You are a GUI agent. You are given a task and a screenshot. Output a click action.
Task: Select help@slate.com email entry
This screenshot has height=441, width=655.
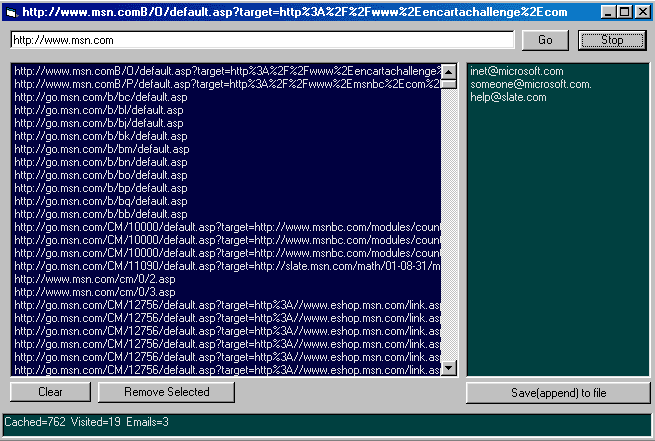[508, 97]
